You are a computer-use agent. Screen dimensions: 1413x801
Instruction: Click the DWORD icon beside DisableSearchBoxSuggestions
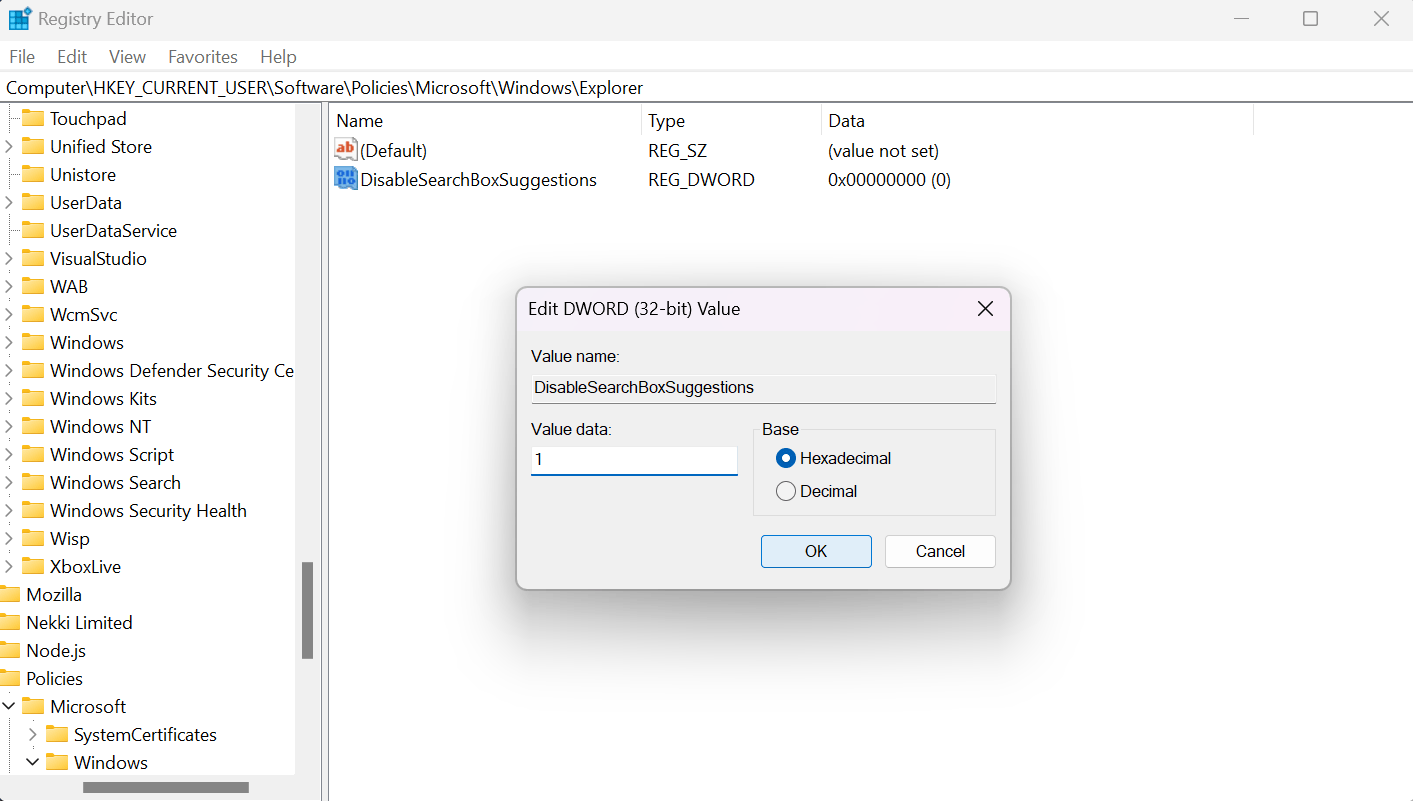(345, 178)
